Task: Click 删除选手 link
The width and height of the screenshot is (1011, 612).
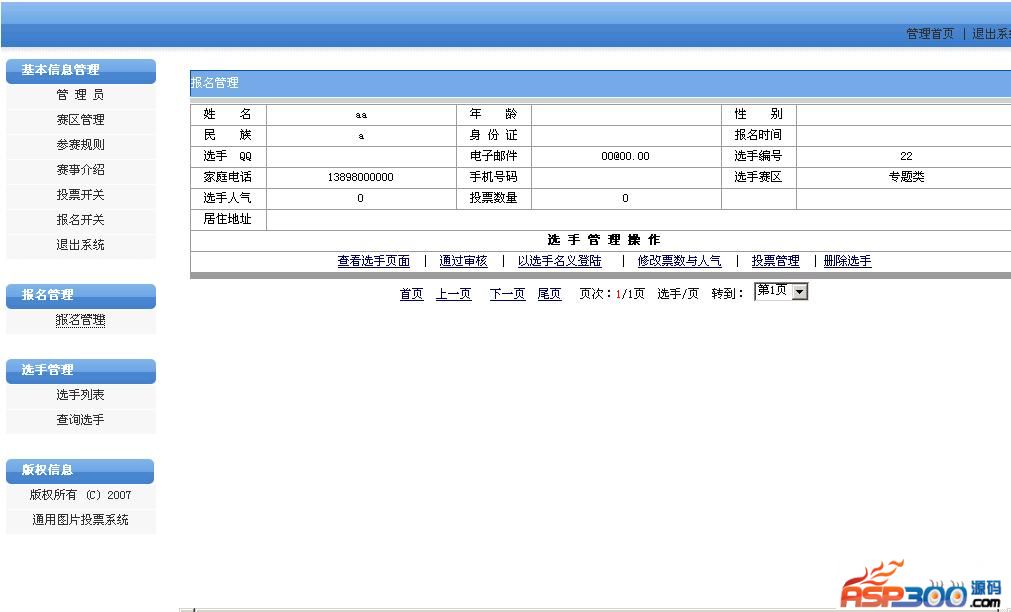Action: (847, 261)
